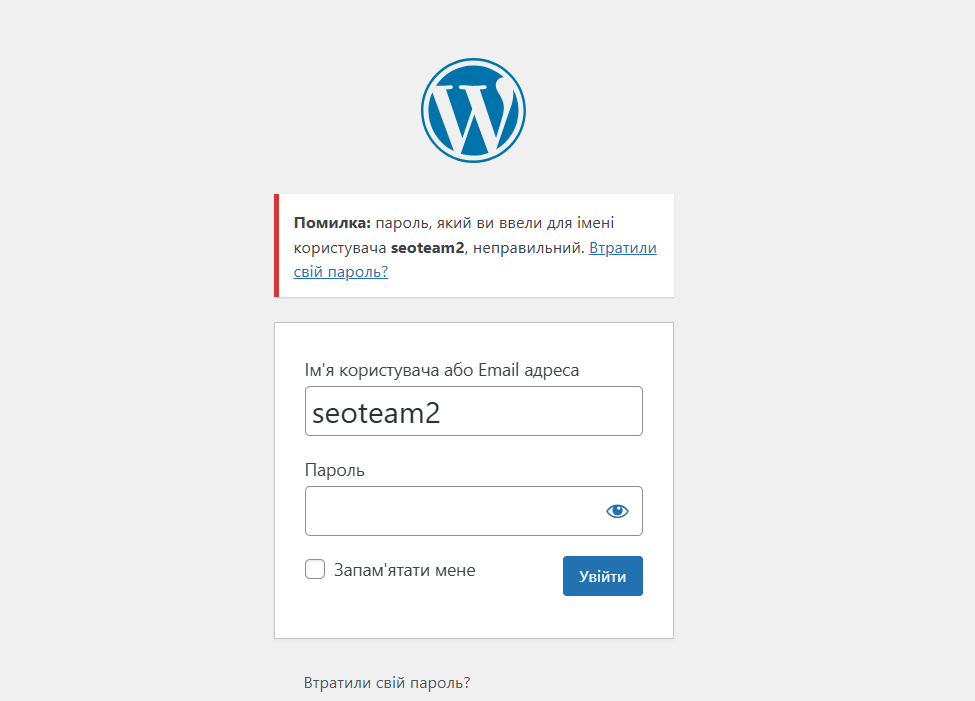The image size is (975, 701).
Task: Click the white "W" inside the logo
Action: [473, 113]
